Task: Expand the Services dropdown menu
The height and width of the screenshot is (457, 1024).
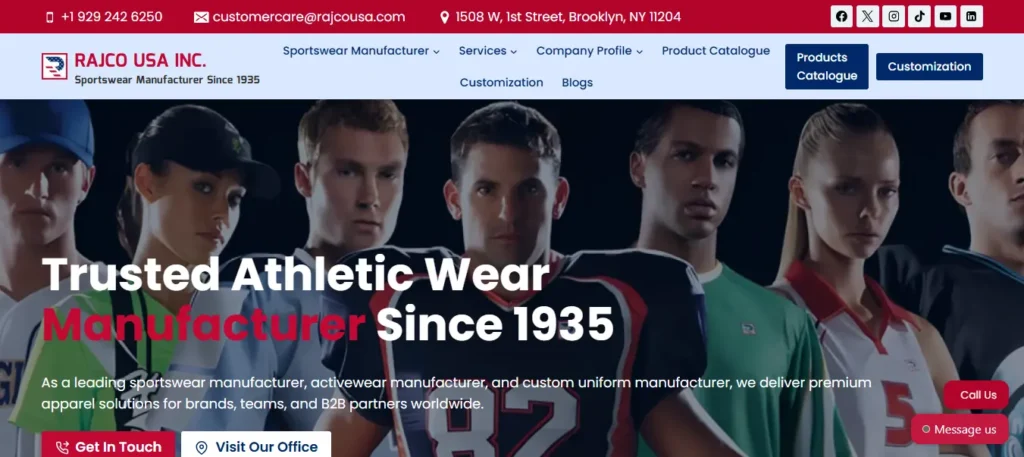Action: point(488,51)
